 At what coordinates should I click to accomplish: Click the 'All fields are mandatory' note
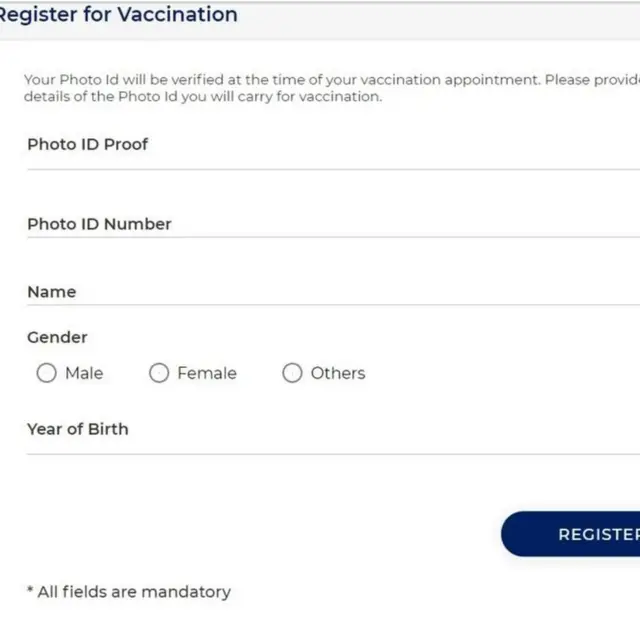[x=129, y=592]
